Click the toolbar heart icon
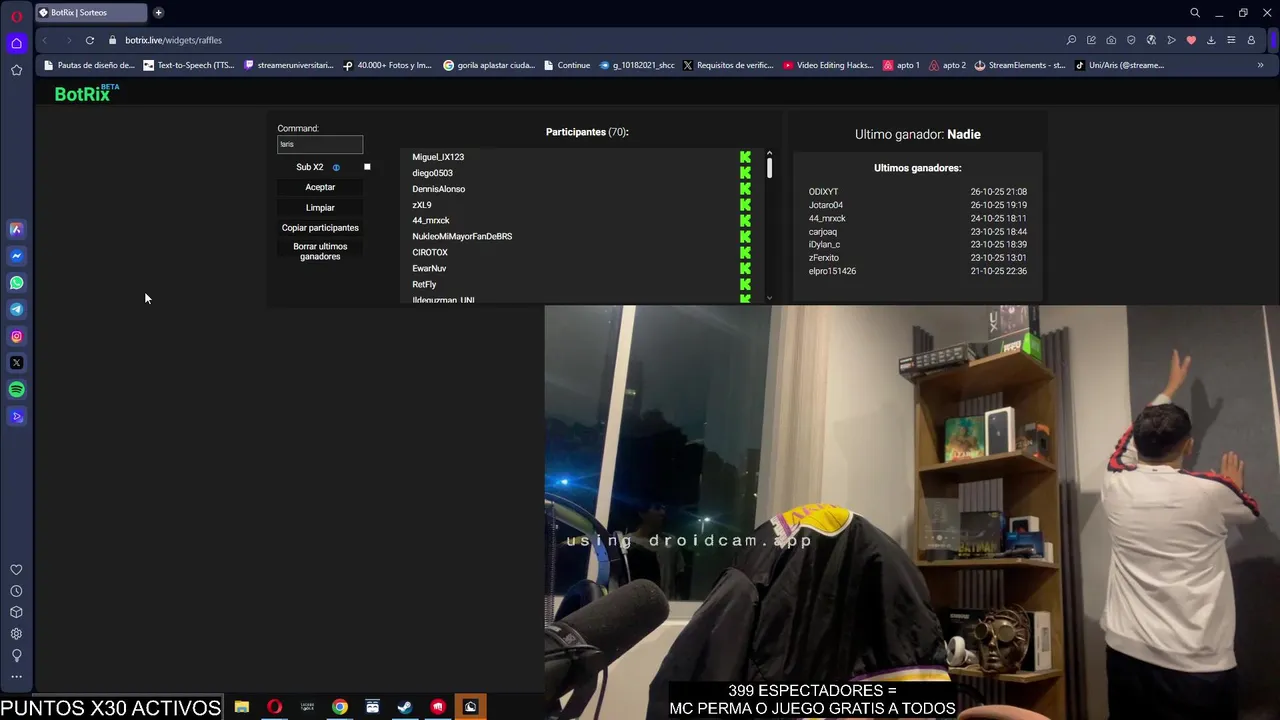The height and width of the screenshot is (720, 1280). click(x=1191, y=40)
